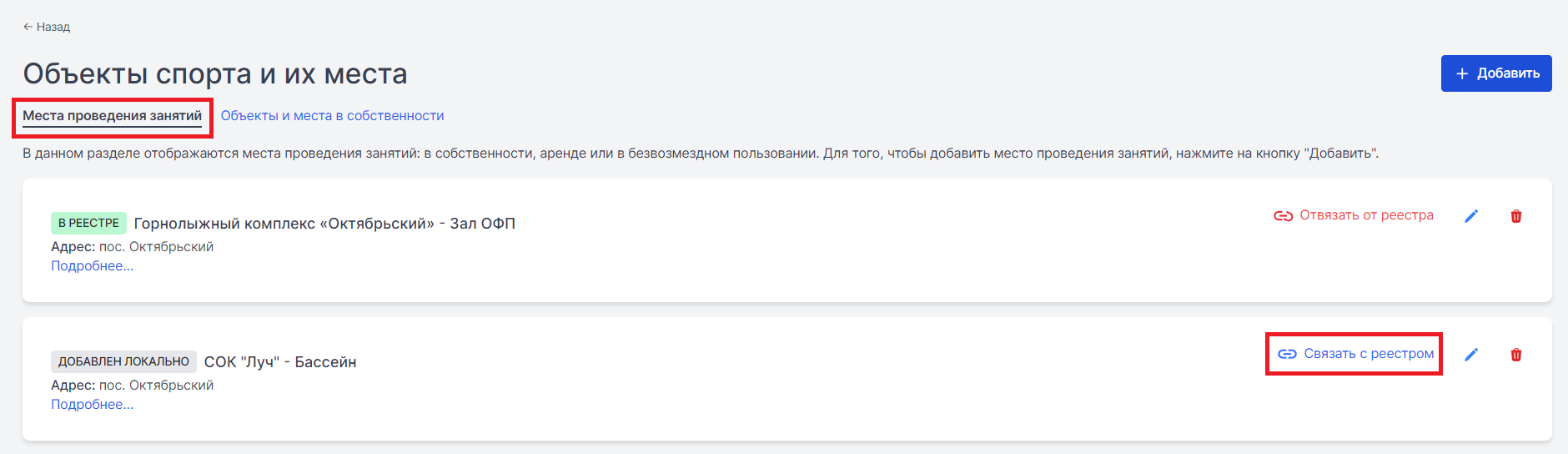
Task: Click the edit pencil for Горнолыжный комплекс
Action: (1471, 216)
